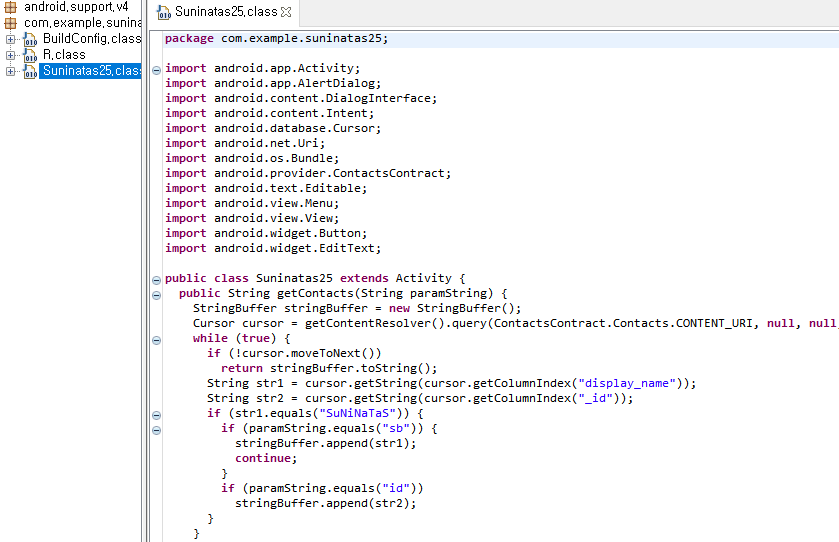This screenshot has width=839, height=542.
Task: Expand the R.class tree node
Action: click(10, 55)
